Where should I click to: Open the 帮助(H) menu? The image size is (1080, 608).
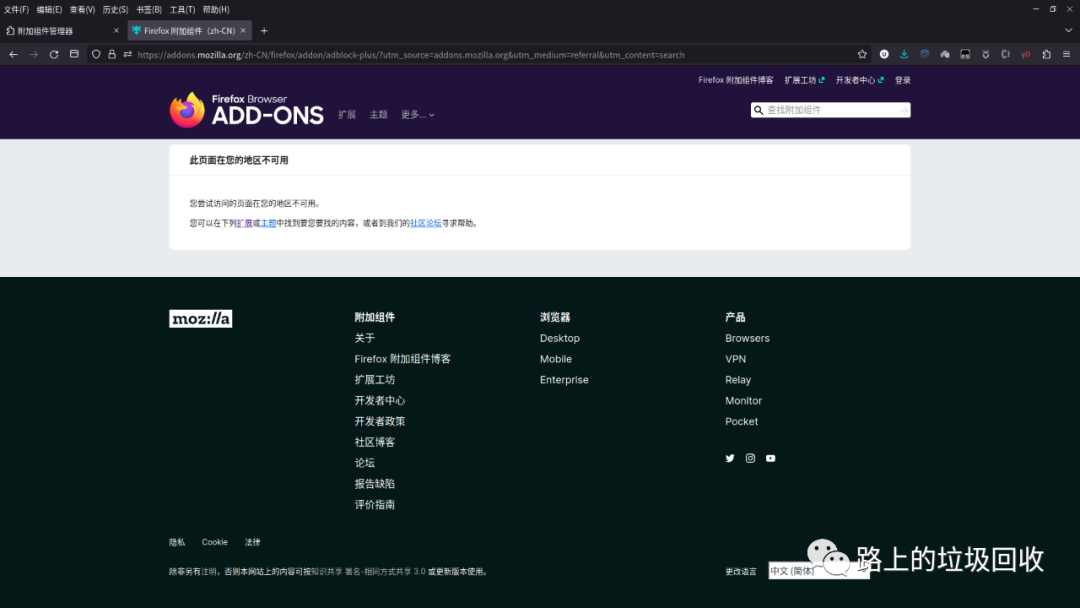pyautogui.click(x=216, y=10)
